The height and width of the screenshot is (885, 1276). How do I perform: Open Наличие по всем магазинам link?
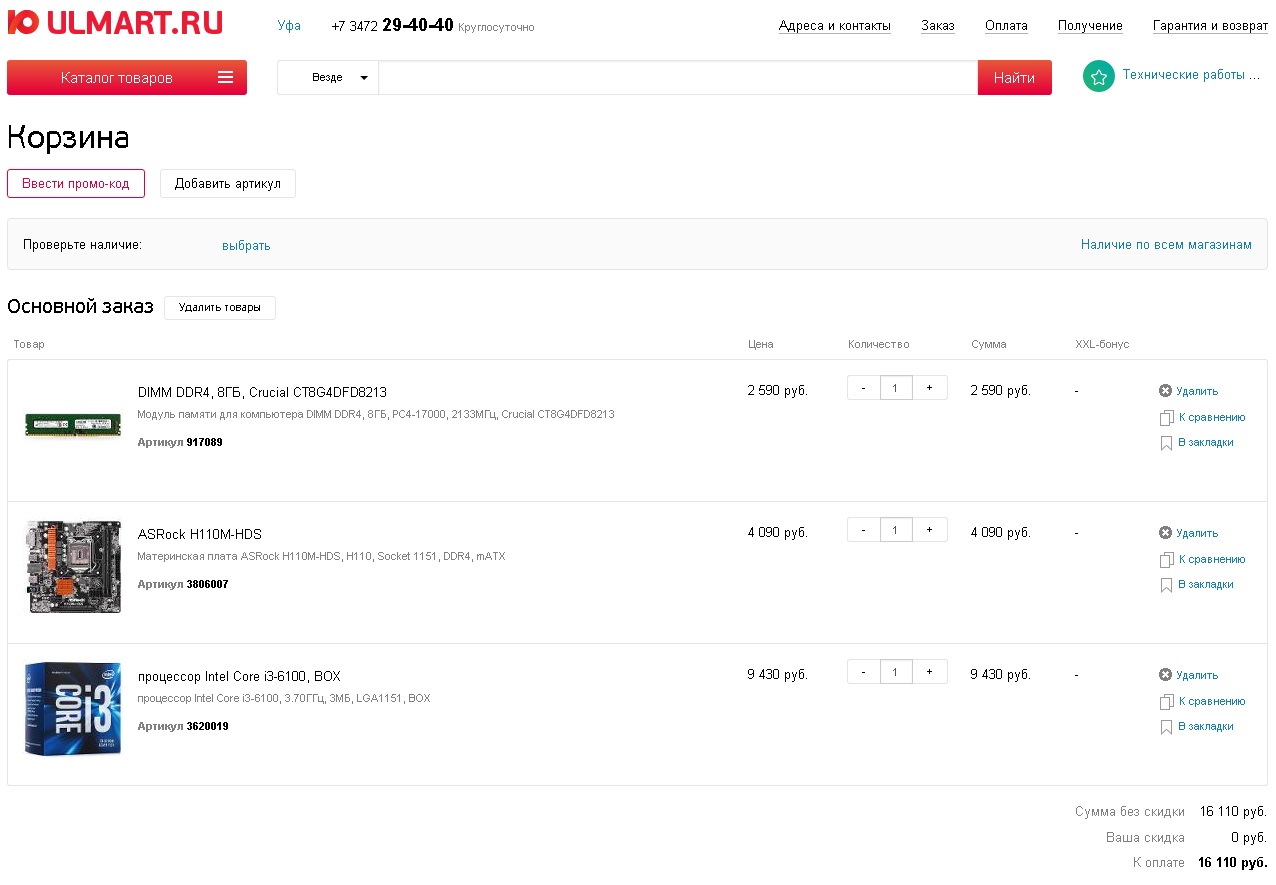coord(1166,245)
